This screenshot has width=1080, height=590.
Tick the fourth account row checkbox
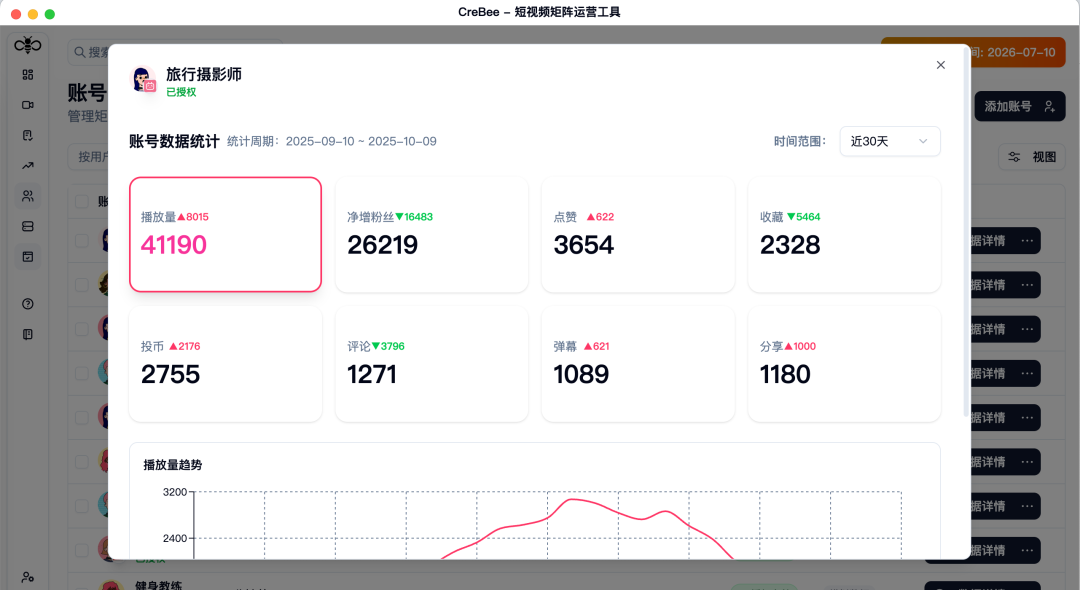click(82, 373)
